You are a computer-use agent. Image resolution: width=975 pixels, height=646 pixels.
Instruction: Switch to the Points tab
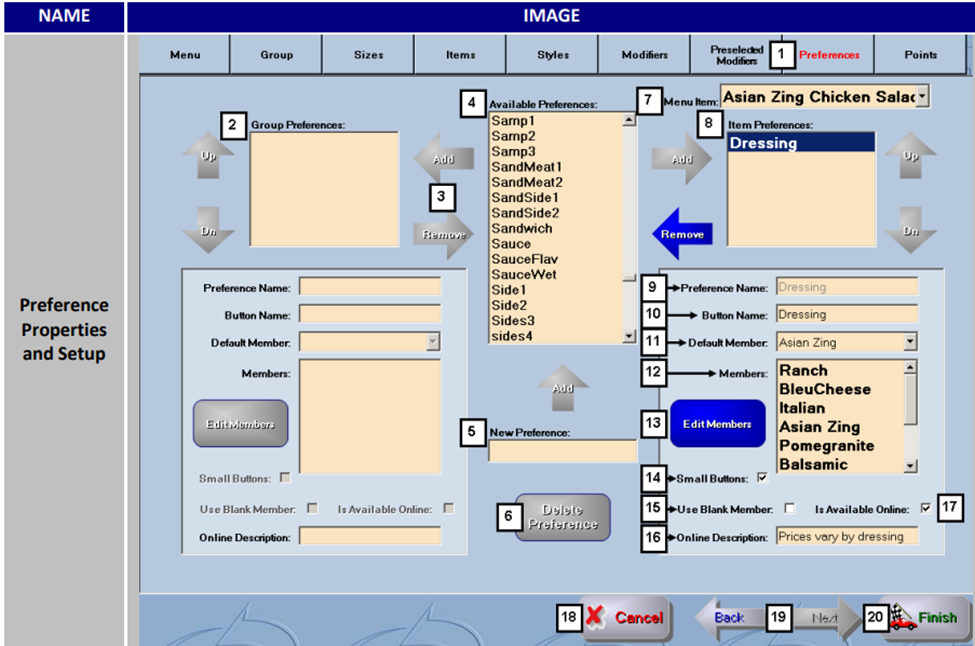(x=920, y=55)
